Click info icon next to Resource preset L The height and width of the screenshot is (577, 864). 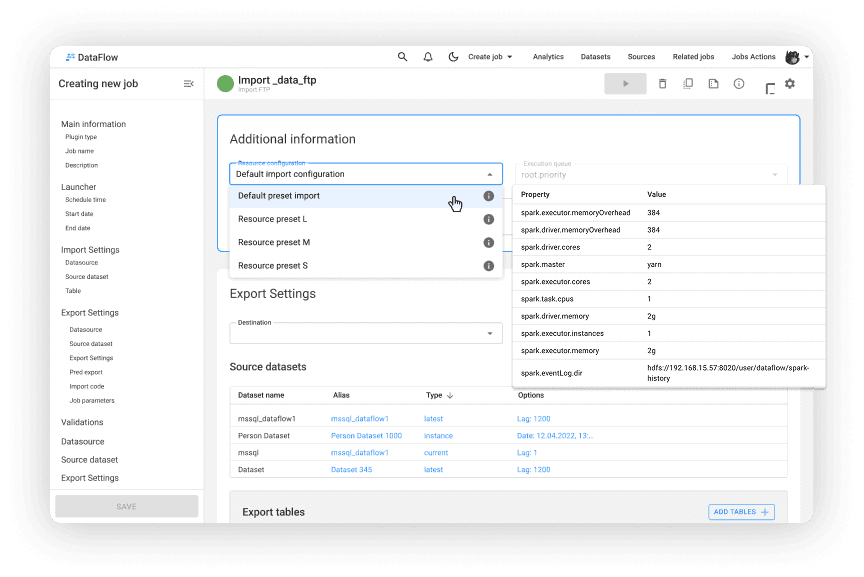(x=489, y=219)
